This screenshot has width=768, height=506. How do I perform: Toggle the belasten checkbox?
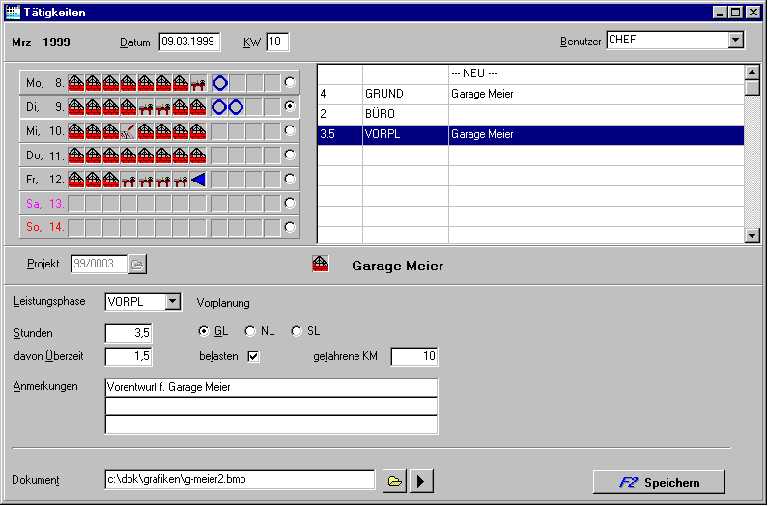tap(253, 356)
